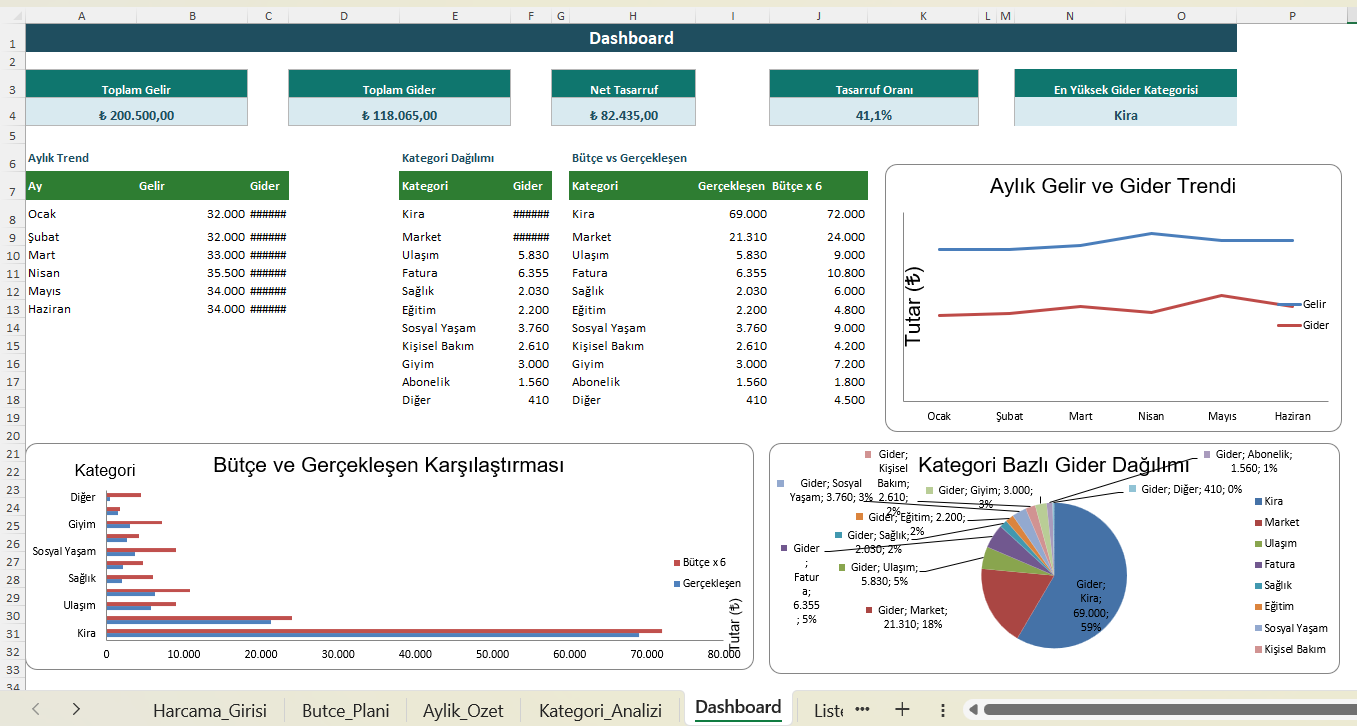Select the Bütçe x 6 legend entry in bar chart
1357x726 pixels.
pos(701,563)
